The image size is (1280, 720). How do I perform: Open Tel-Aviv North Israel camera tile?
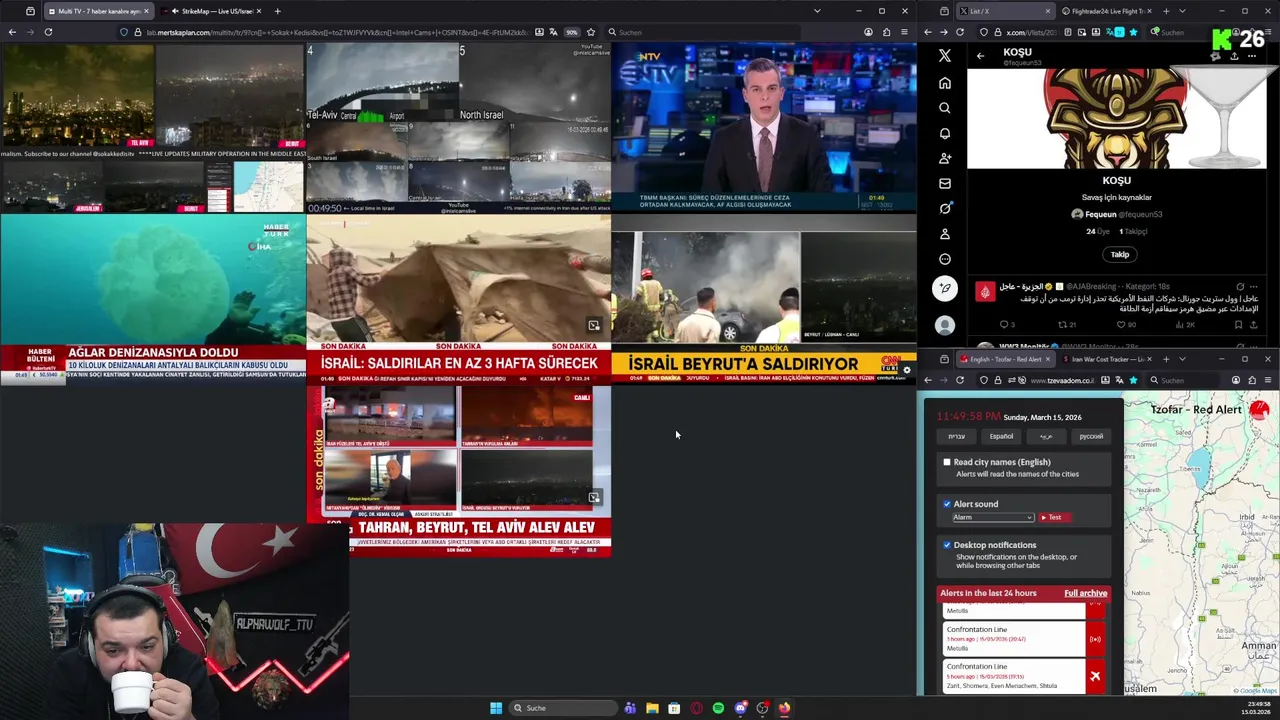pyautogui.click(x=458, y=127)
